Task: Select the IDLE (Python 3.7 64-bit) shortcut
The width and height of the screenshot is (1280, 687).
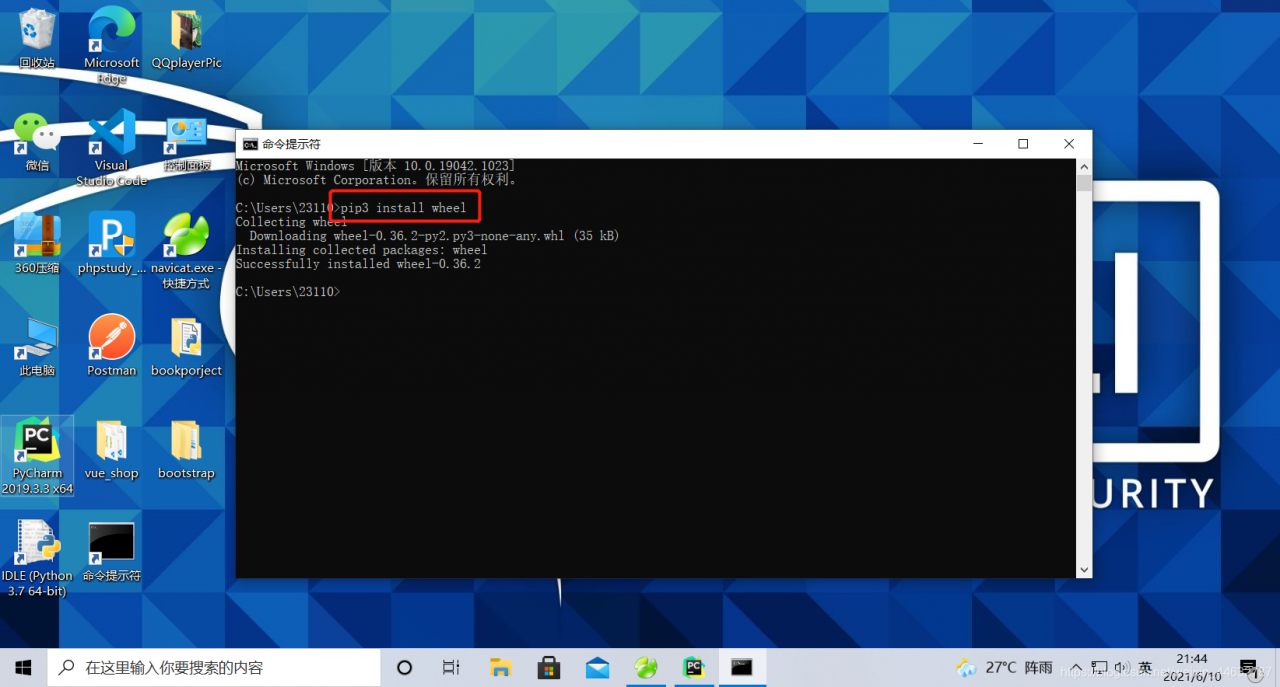Action: (x=37, y=559)
